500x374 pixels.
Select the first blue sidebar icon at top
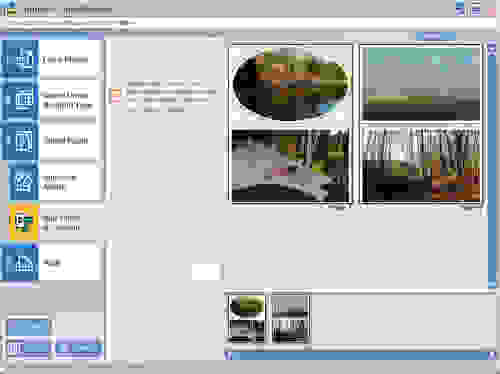pyautogui.click(x=20, y=59)
